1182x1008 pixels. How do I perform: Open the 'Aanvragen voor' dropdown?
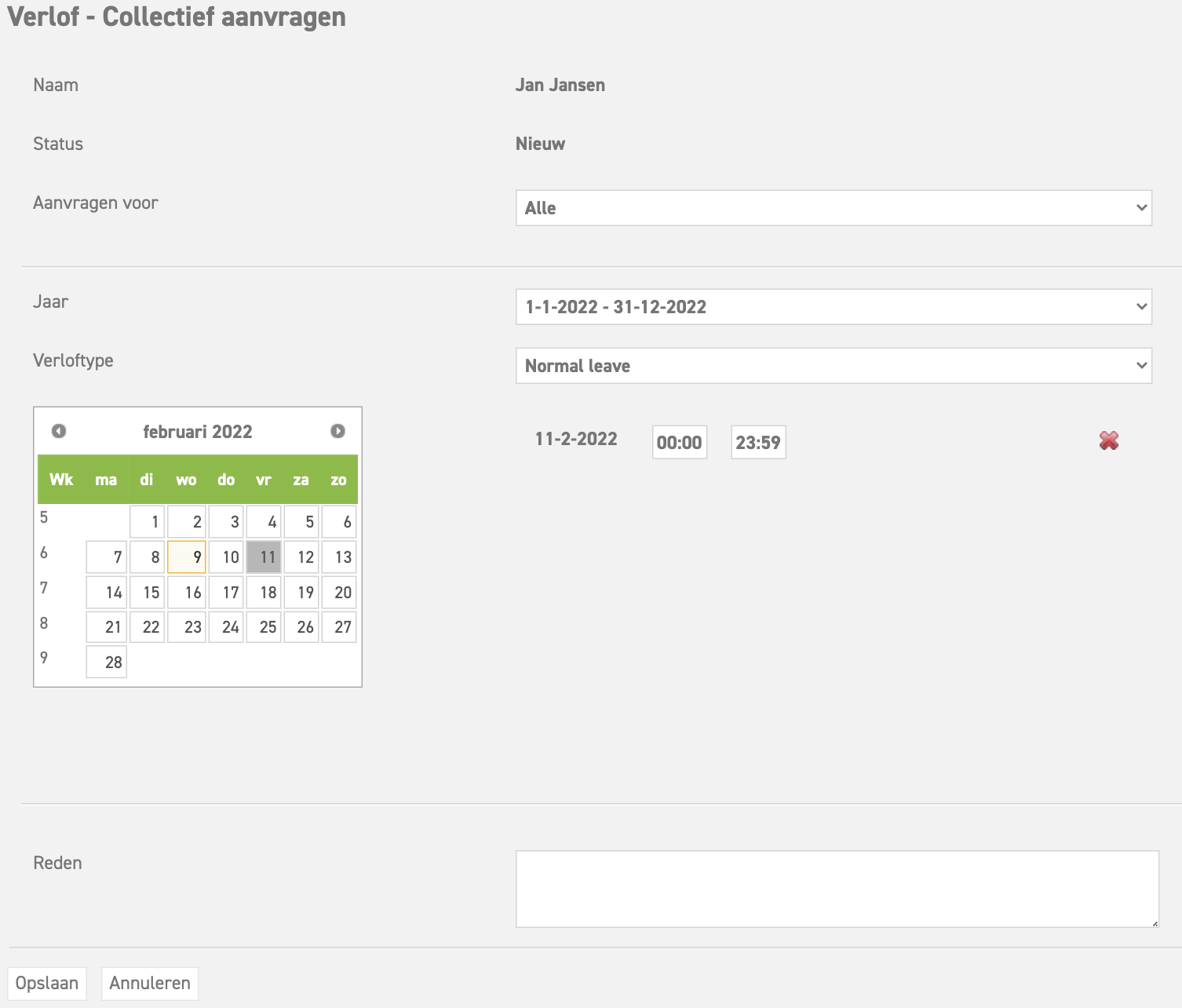833,208
